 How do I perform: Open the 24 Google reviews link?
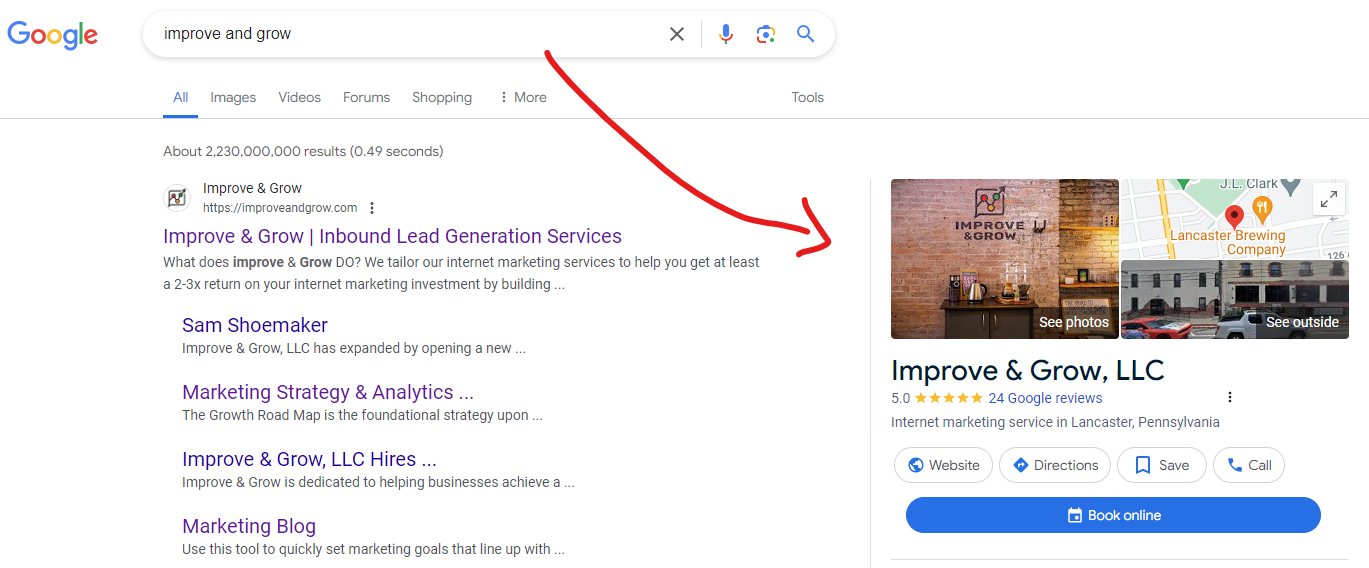pos(1045,398)
